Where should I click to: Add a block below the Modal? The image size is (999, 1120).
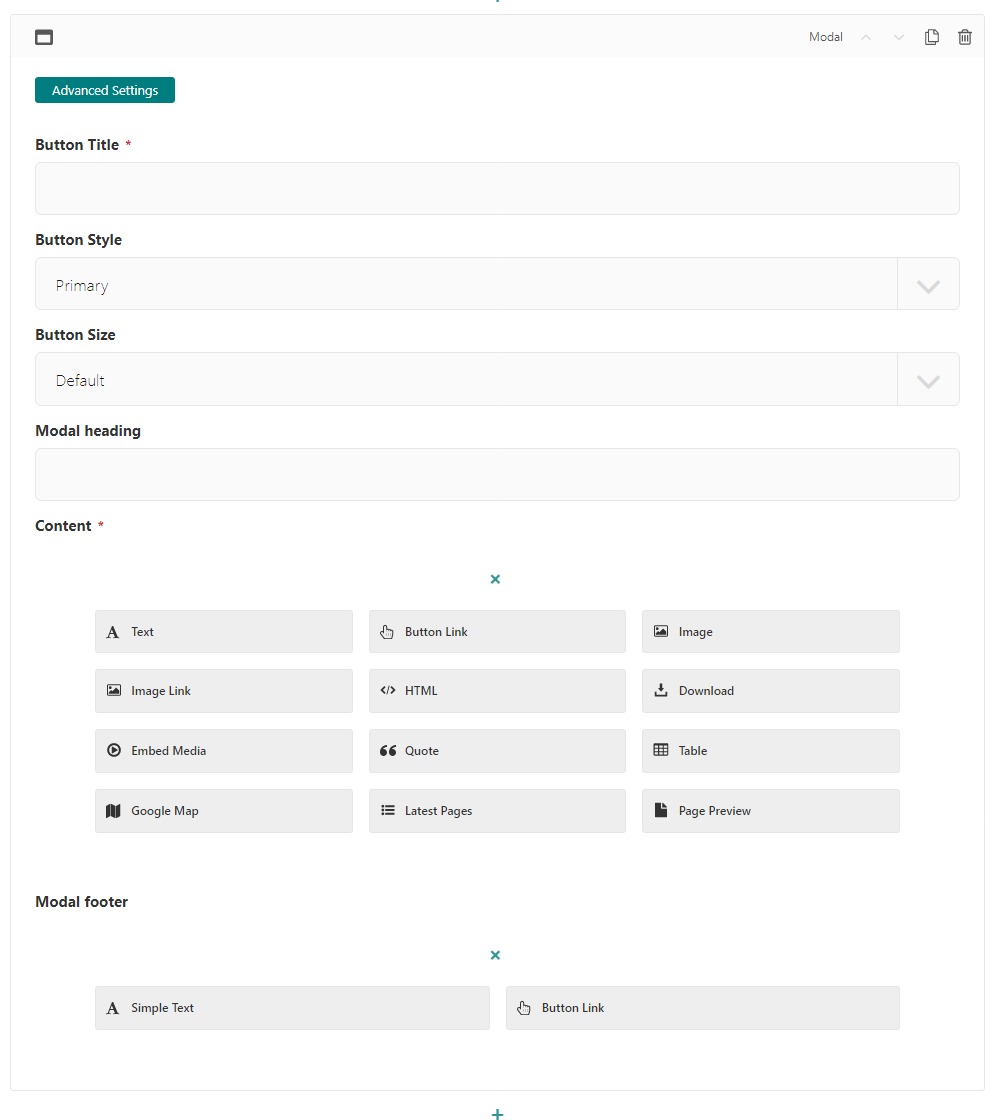point(497,1112)
